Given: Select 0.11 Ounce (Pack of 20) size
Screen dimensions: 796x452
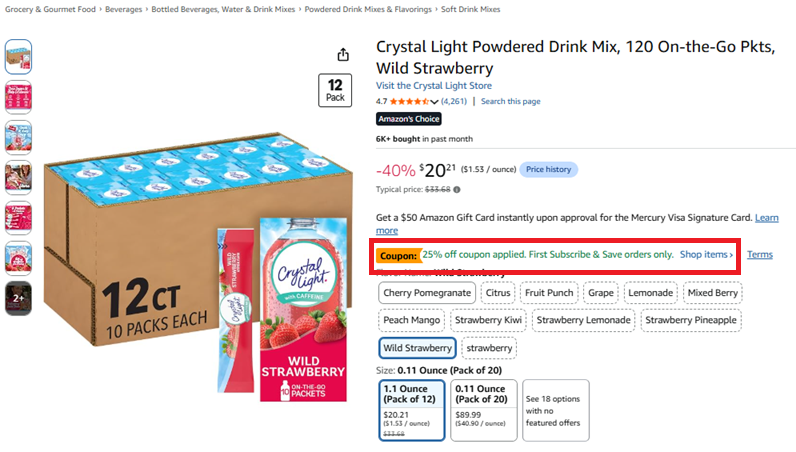Looking at the screenshot, I should (484, 410).
